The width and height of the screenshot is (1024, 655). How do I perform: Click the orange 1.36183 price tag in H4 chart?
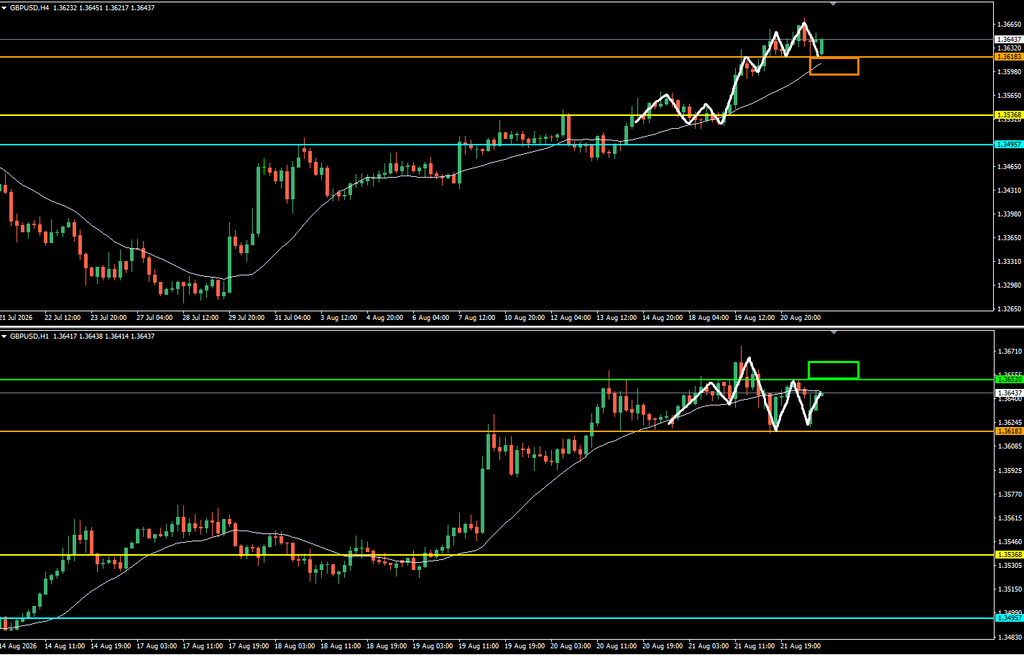pyautogui.click(x=1009, y=57)
